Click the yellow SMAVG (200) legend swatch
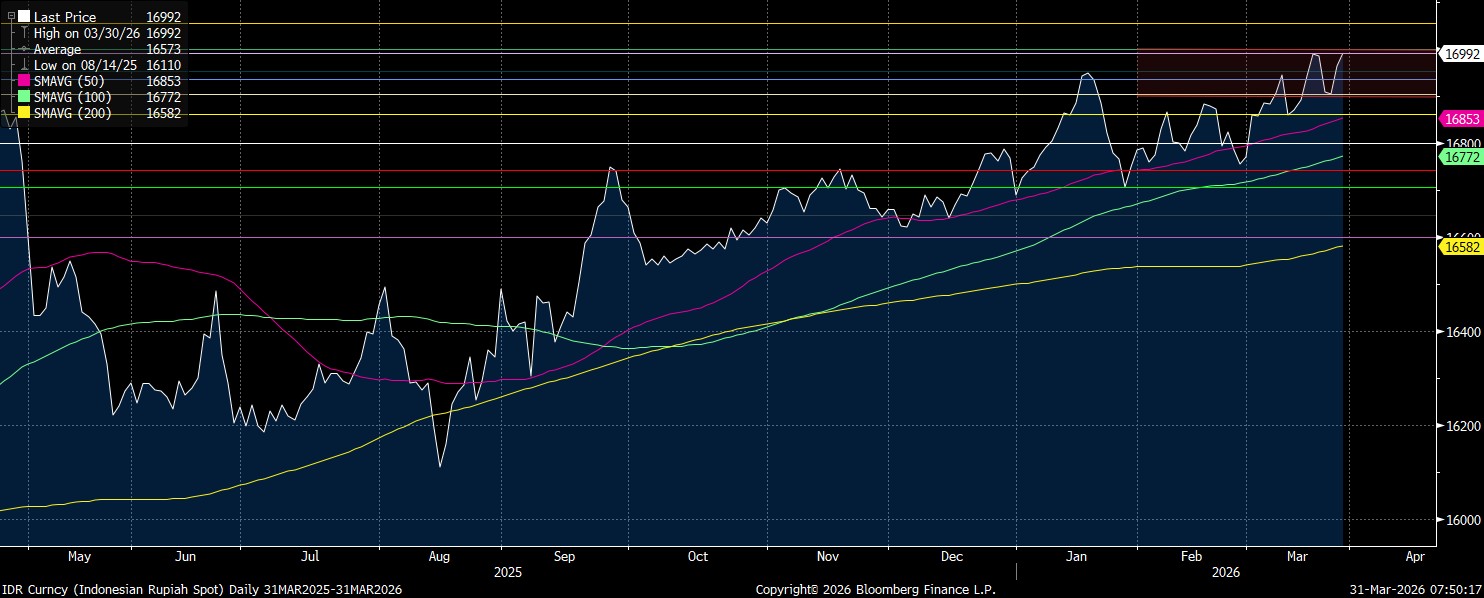 click(24, 113)
